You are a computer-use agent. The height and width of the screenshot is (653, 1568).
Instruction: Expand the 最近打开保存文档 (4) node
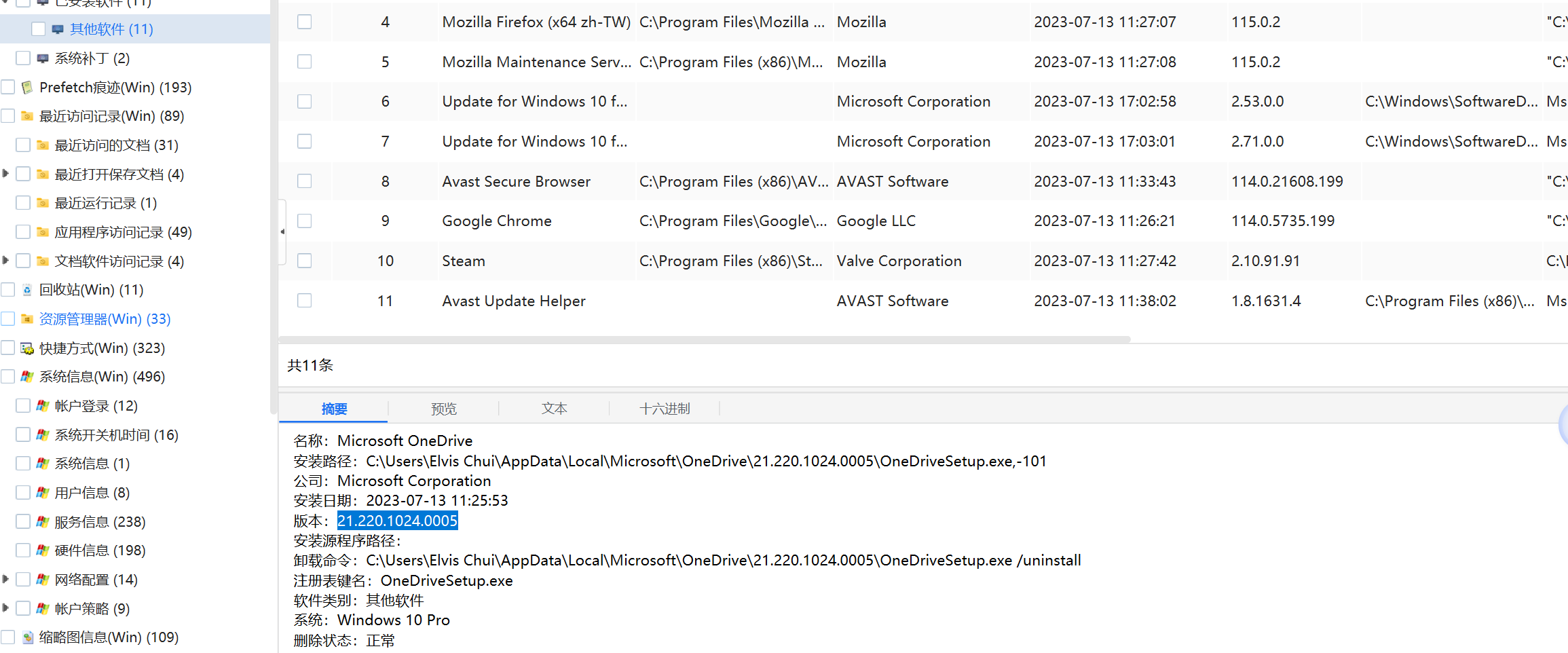[x=5, y=174]
